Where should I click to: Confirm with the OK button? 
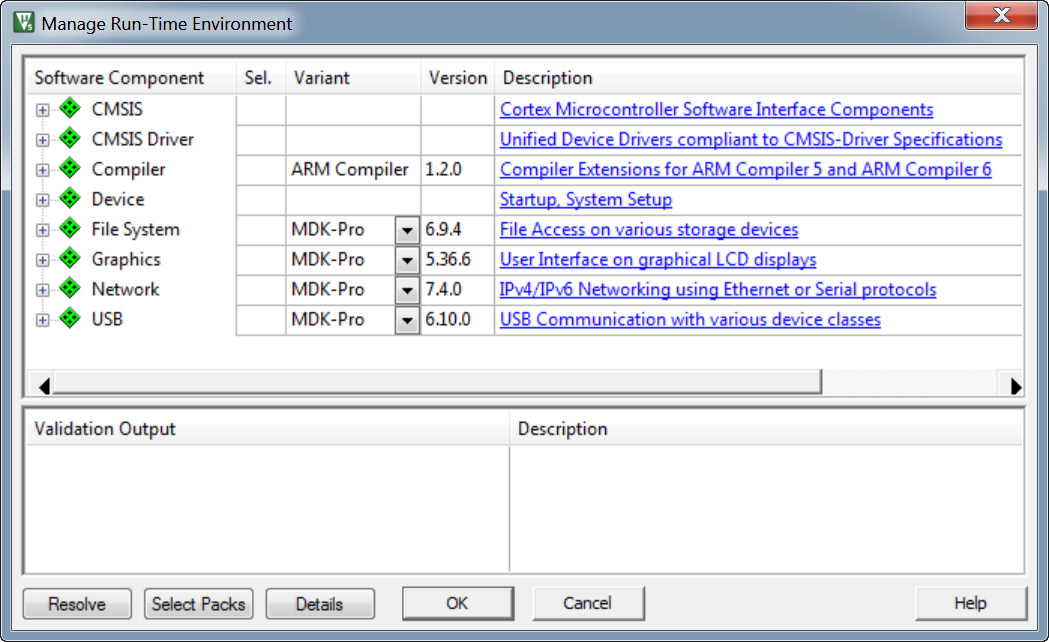pos(457,604)
